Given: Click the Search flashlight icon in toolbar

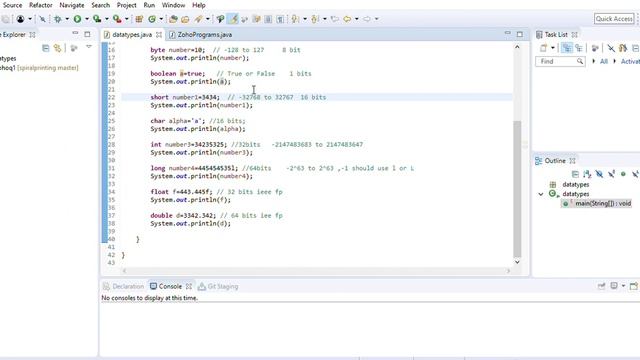Looking at the screenshot, I should pyautogui.click(x=198, y=19).
